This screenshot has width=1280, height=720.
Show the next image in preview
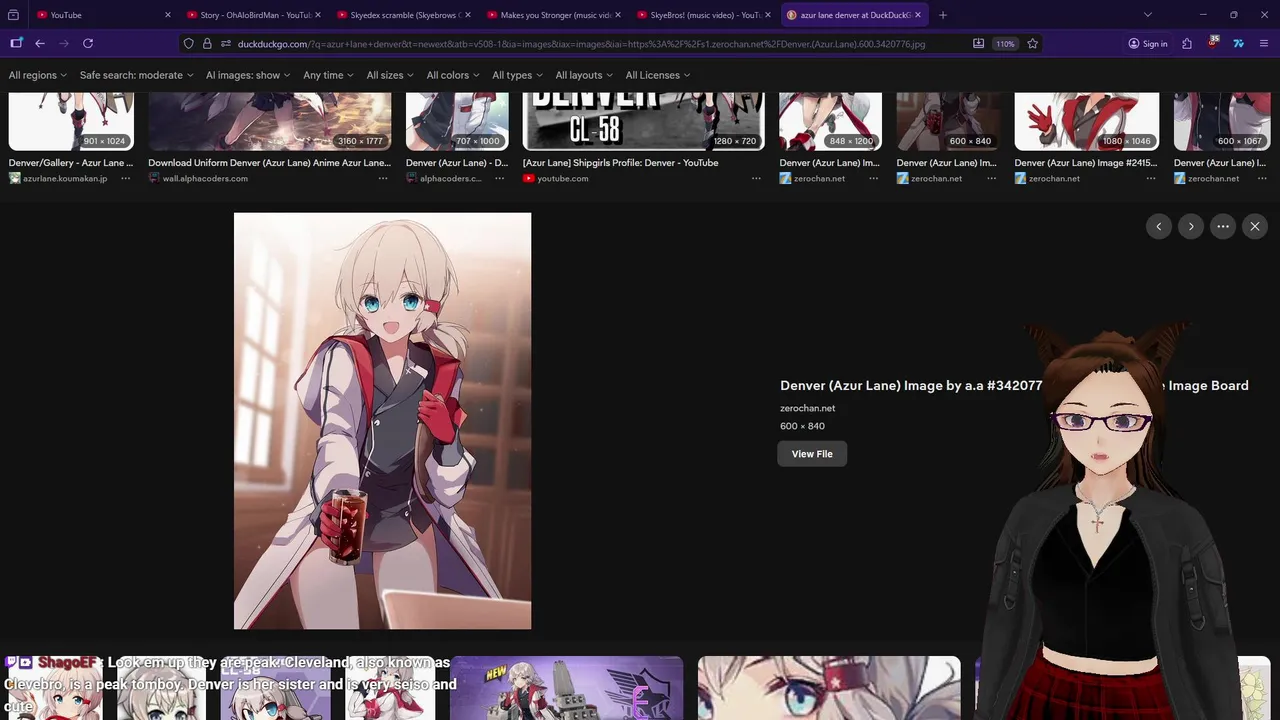click(1191, 227)
